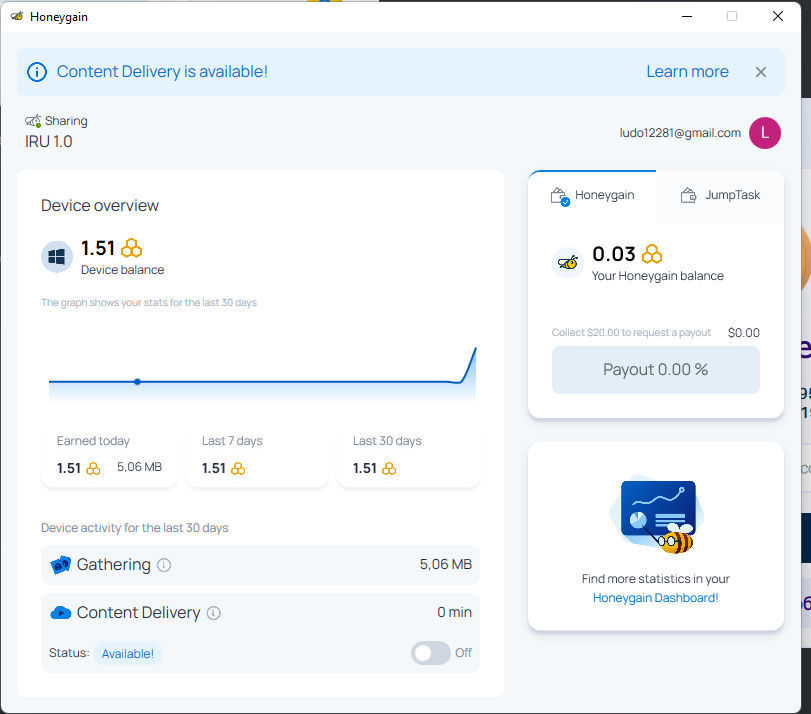
Task: Open the account avatar labeled L
Action: click(764, 133)
